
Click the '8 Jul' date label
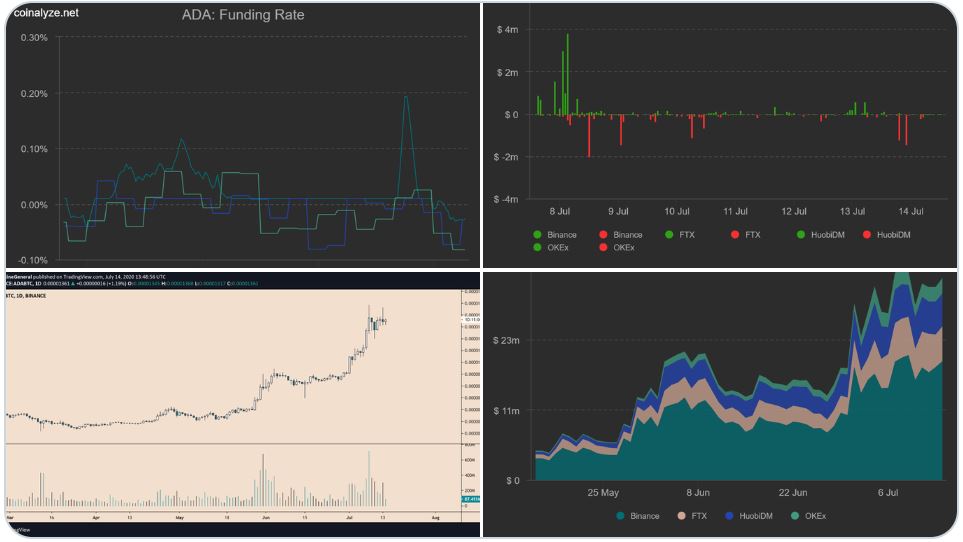pos(559,211)
